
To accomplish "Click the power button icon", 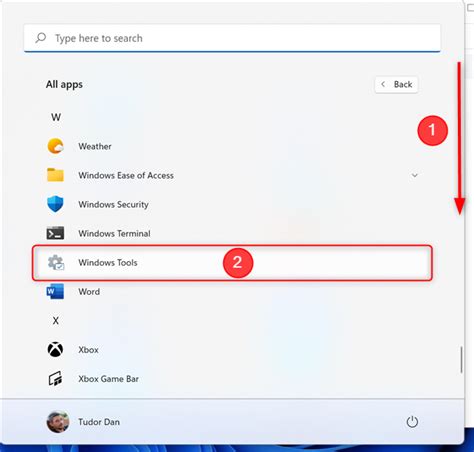I will (412, 422).
